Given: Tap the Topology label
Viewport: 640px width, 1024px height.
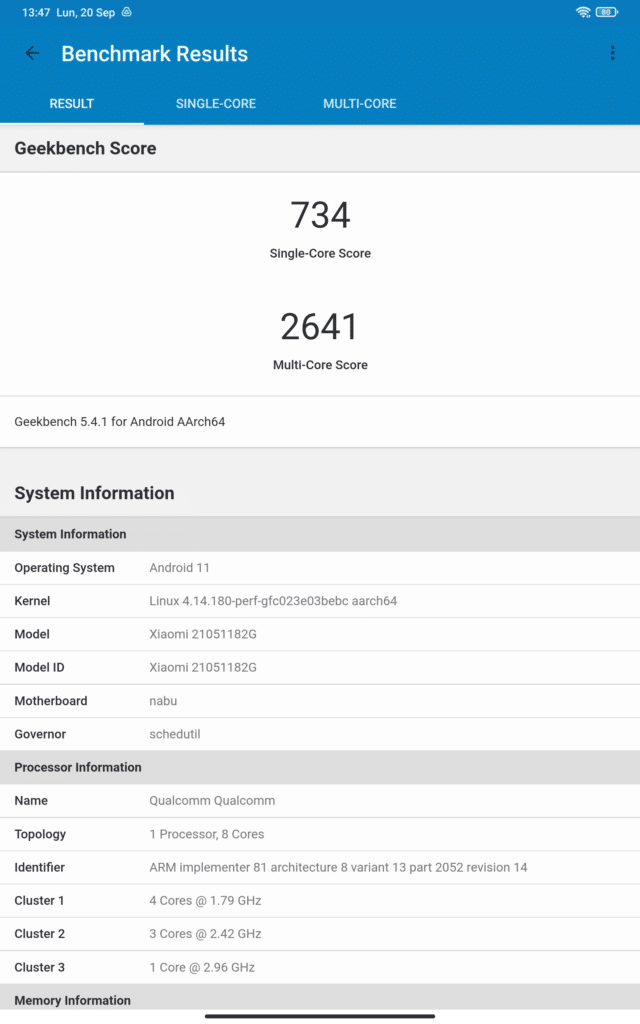Looking at the screenshot, I should [40, 834].
